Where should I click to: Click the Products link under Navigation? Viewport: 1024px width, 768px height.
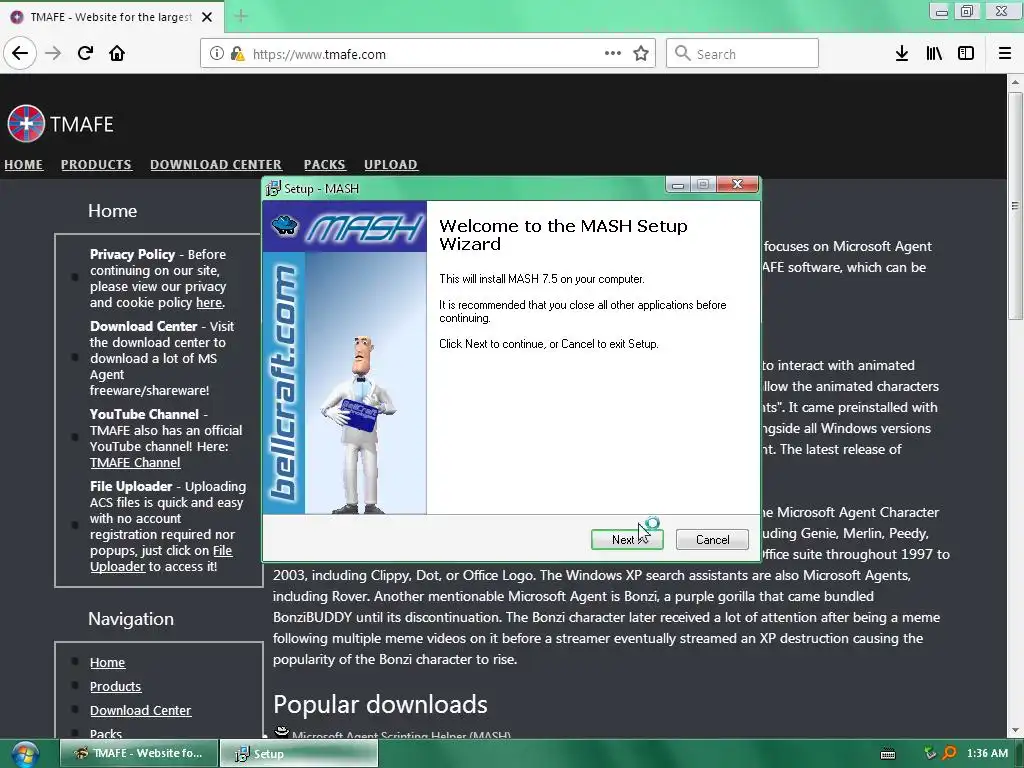click(x=116, y=686)
